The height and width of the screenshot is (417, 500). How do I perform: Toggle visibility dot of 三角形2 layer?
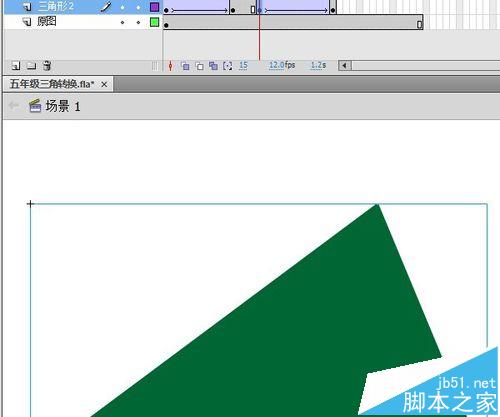click(122, 7)
